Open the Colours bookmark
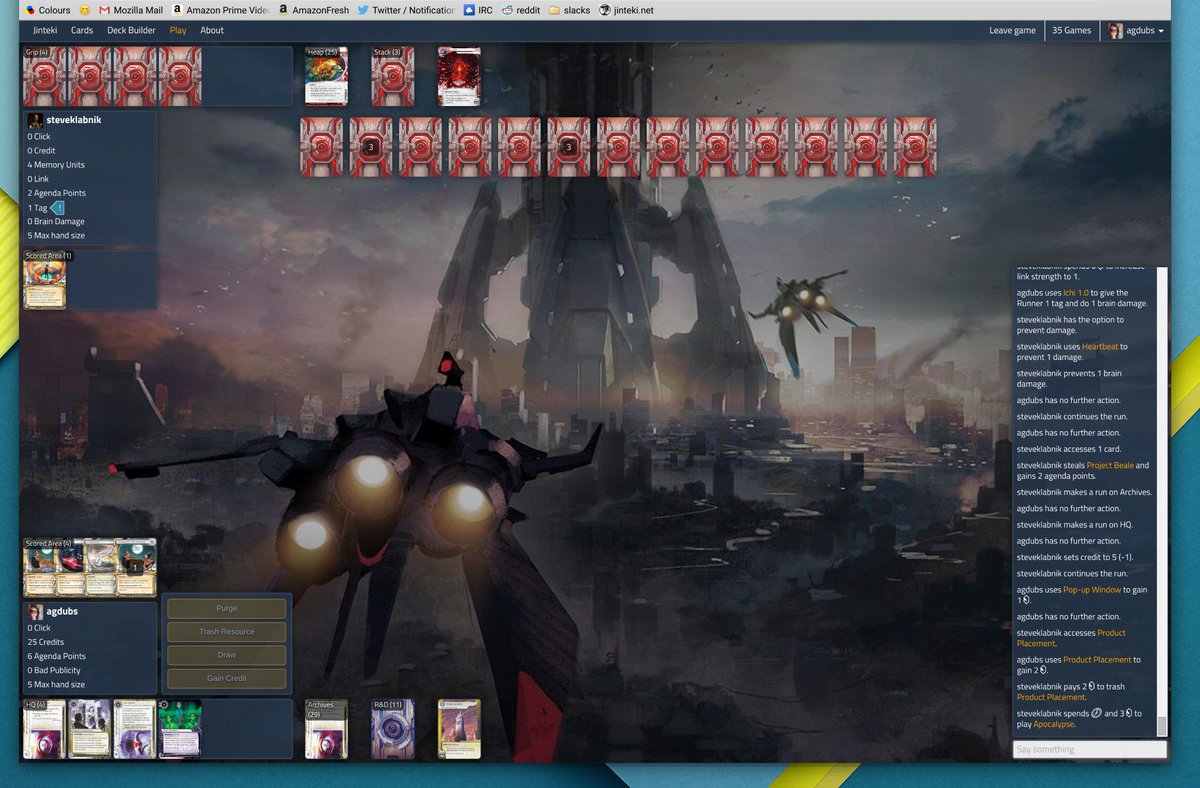 pyautogui.click(x=47, y=10)
